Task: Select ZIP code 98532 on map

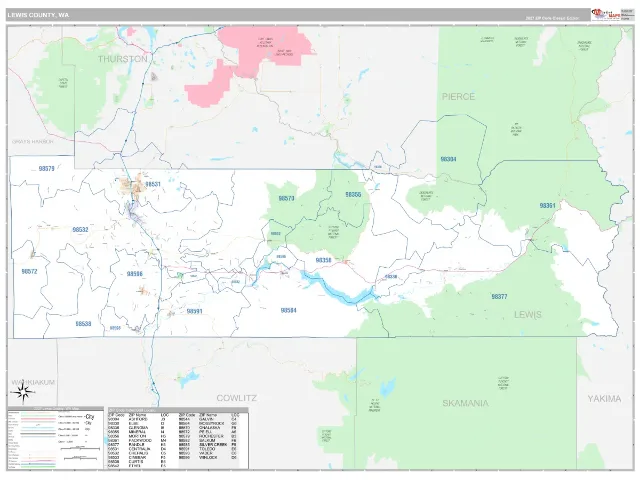Action: 80,230
